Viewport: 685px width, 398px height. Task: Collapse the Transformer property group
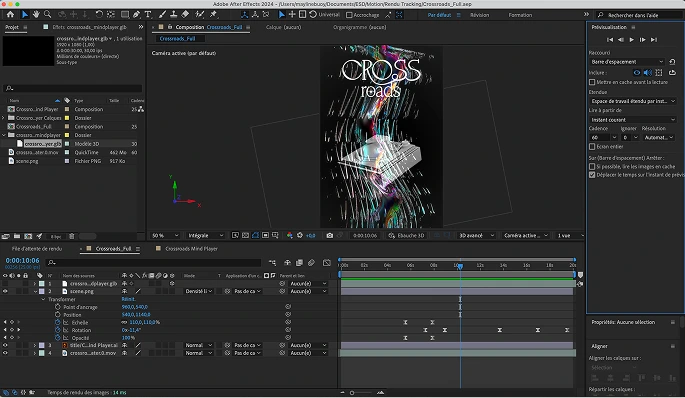coord(43,299)
